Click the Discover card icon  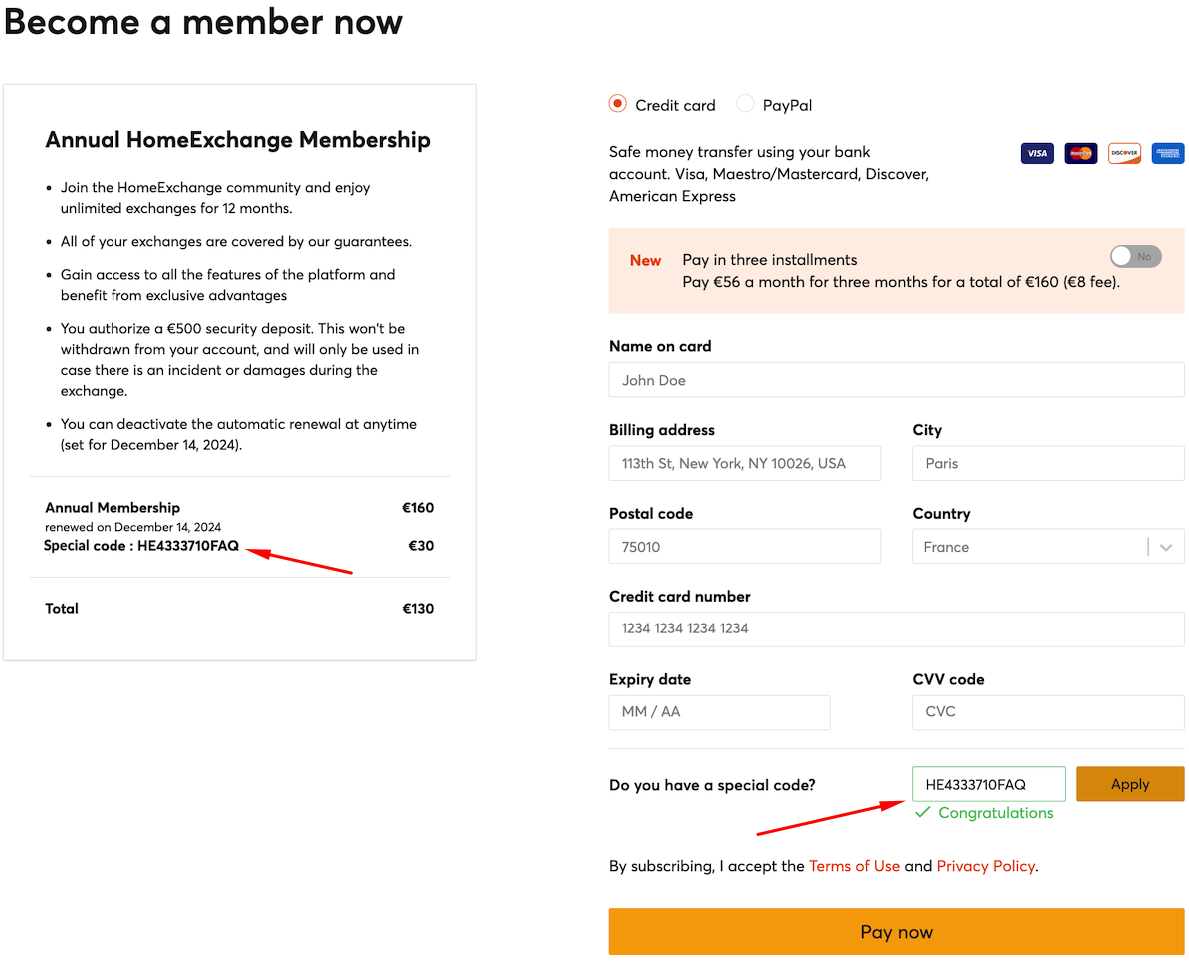pyautogui.click(x=1125, y=153)
